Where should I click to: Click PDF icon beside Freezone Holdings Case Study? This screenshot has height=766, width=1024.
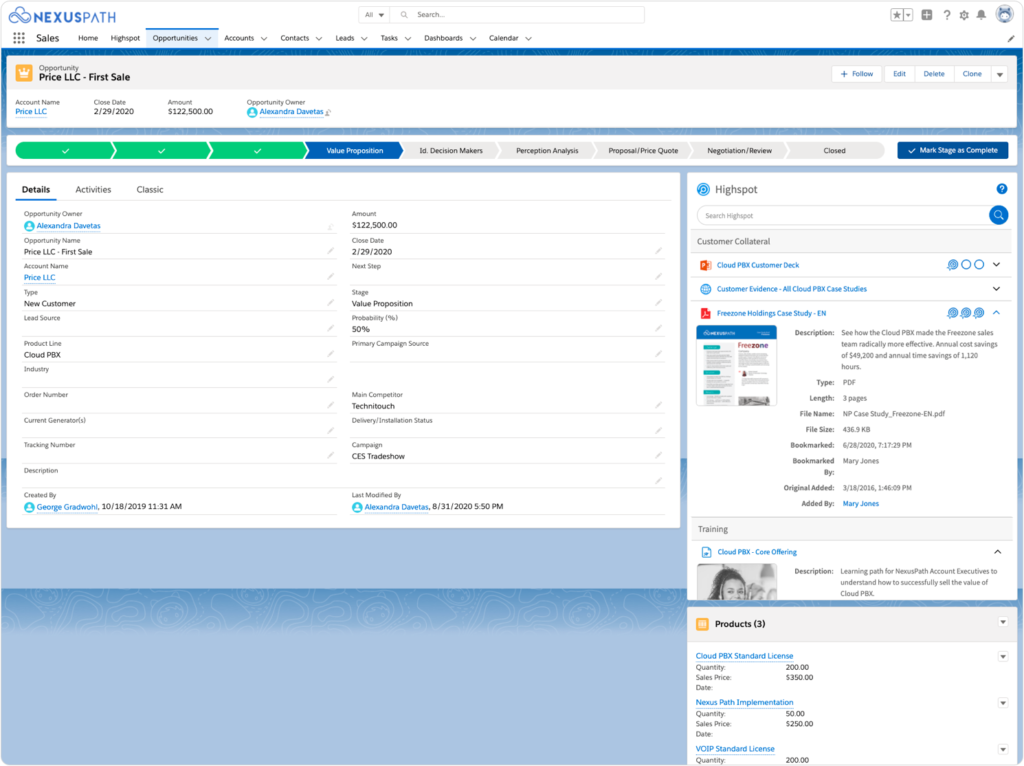point(705,313)
